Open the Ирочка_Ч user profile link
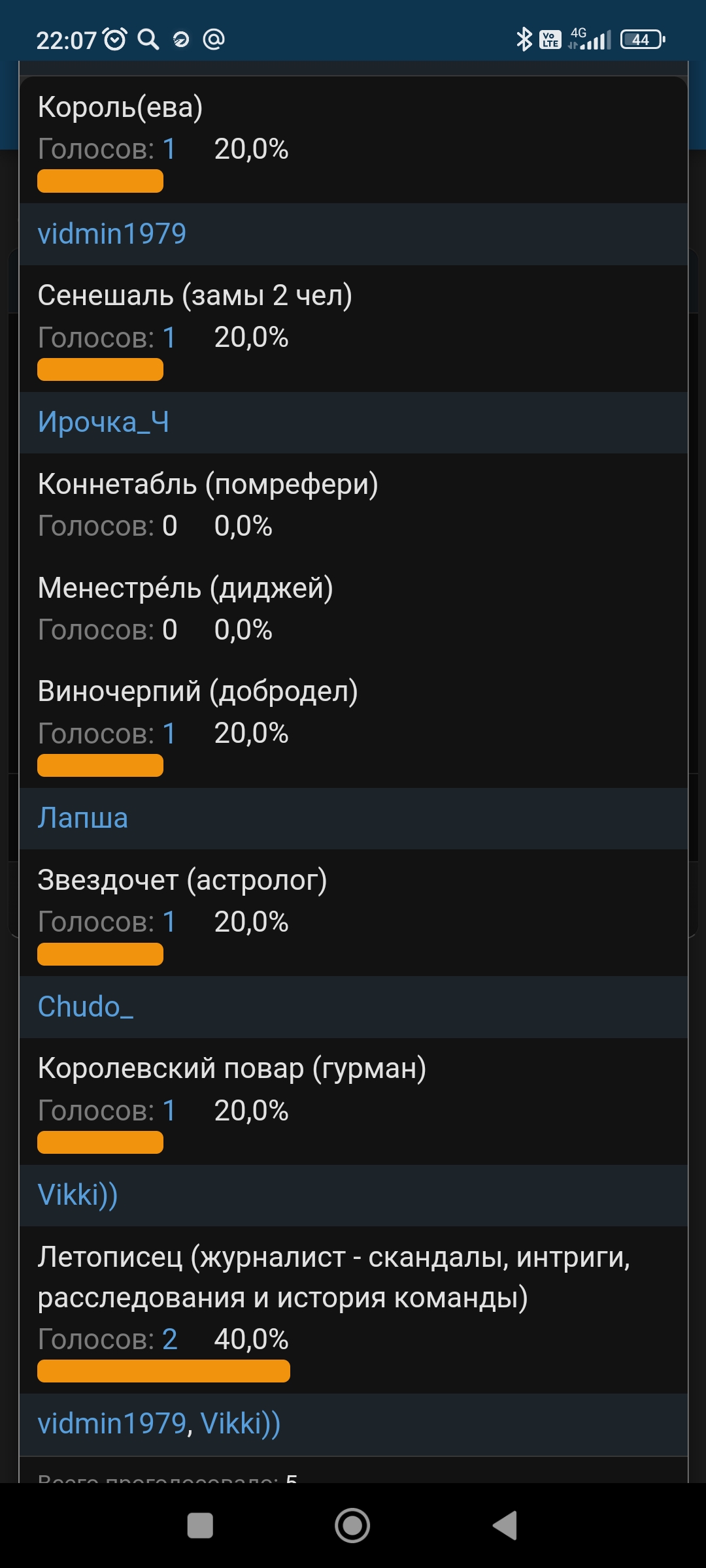 [103, 421]
